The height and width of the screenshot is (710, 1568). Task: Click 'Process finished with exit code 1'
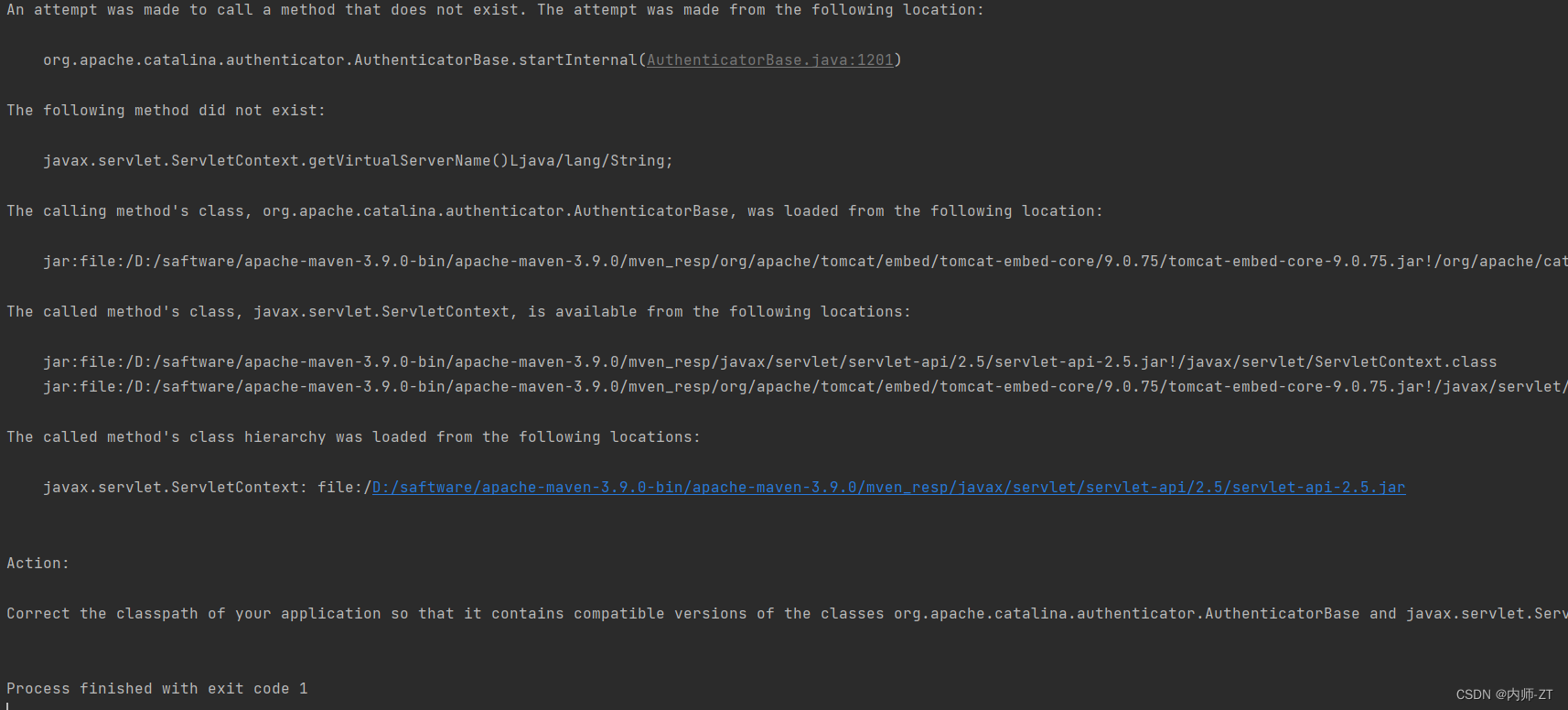pyautogui.click(x=156, y=689)
